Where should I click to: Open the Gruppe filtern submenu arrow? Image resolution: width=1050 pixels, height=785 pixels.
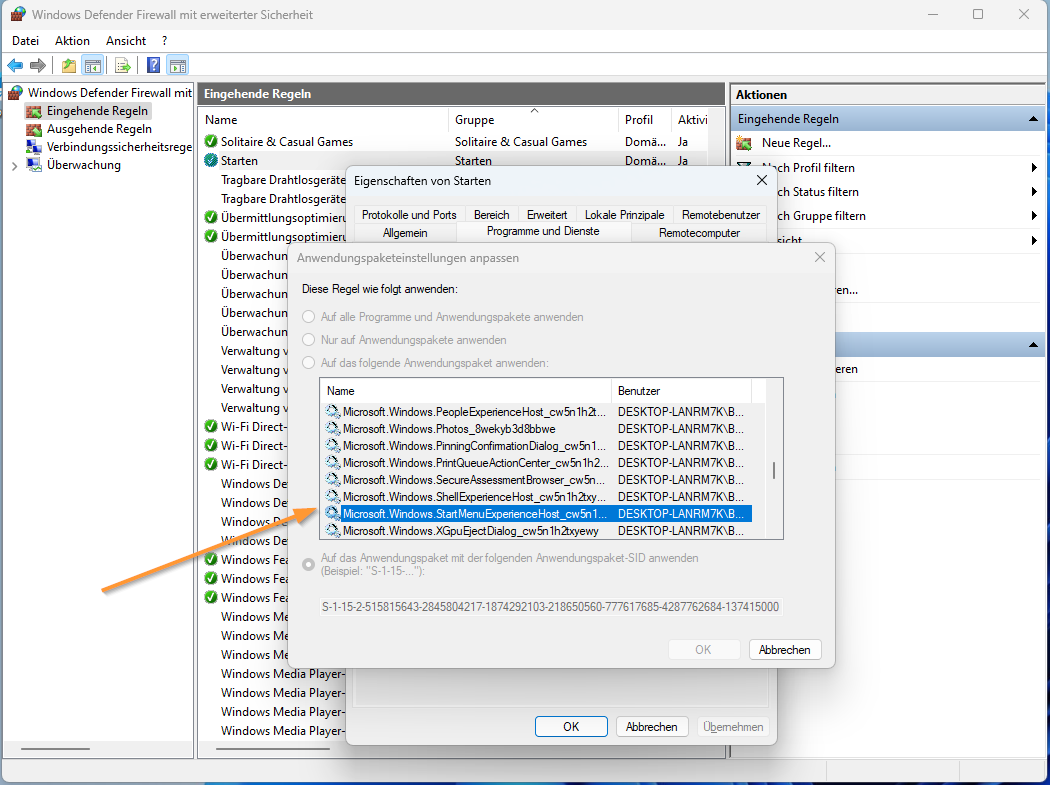click(x=1035, y=216)
